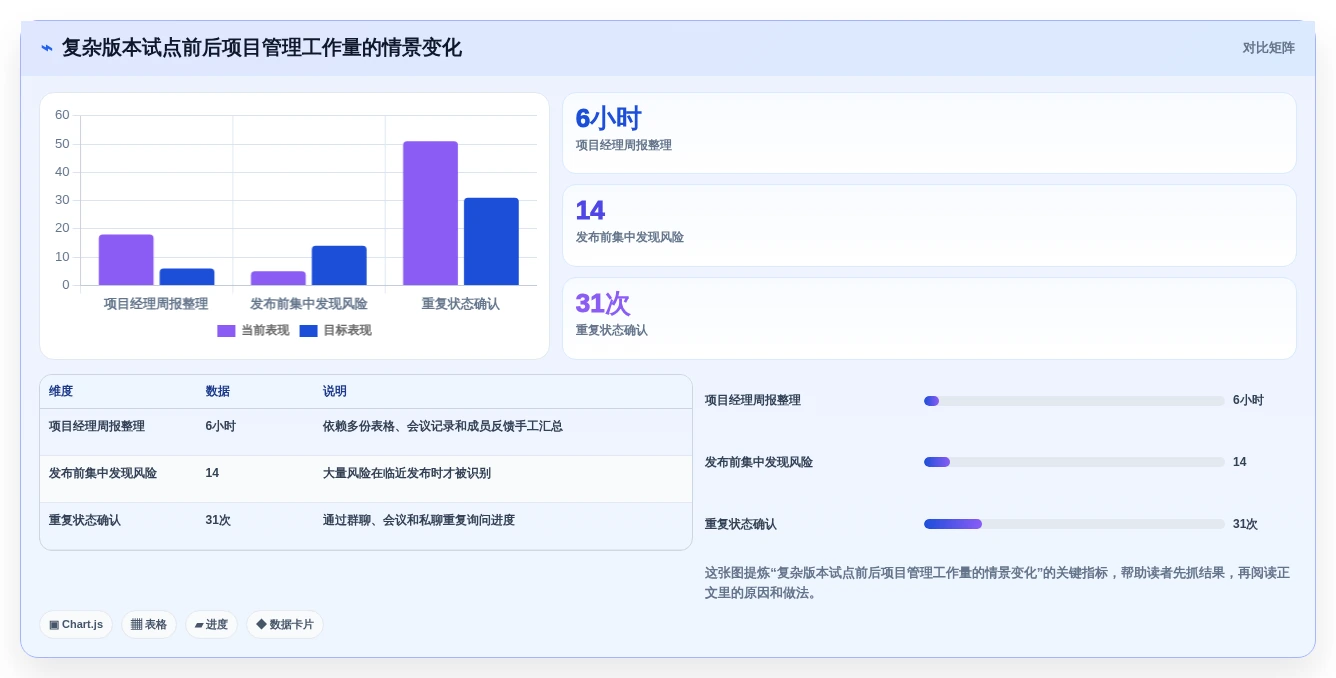Toggle the 当前表现 legend swatch

tap(226, 331)
